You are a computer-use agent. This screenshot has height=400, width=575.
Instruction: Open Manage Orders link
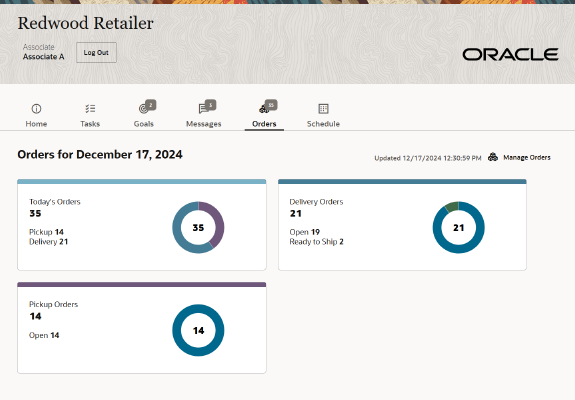coord(527,157)
